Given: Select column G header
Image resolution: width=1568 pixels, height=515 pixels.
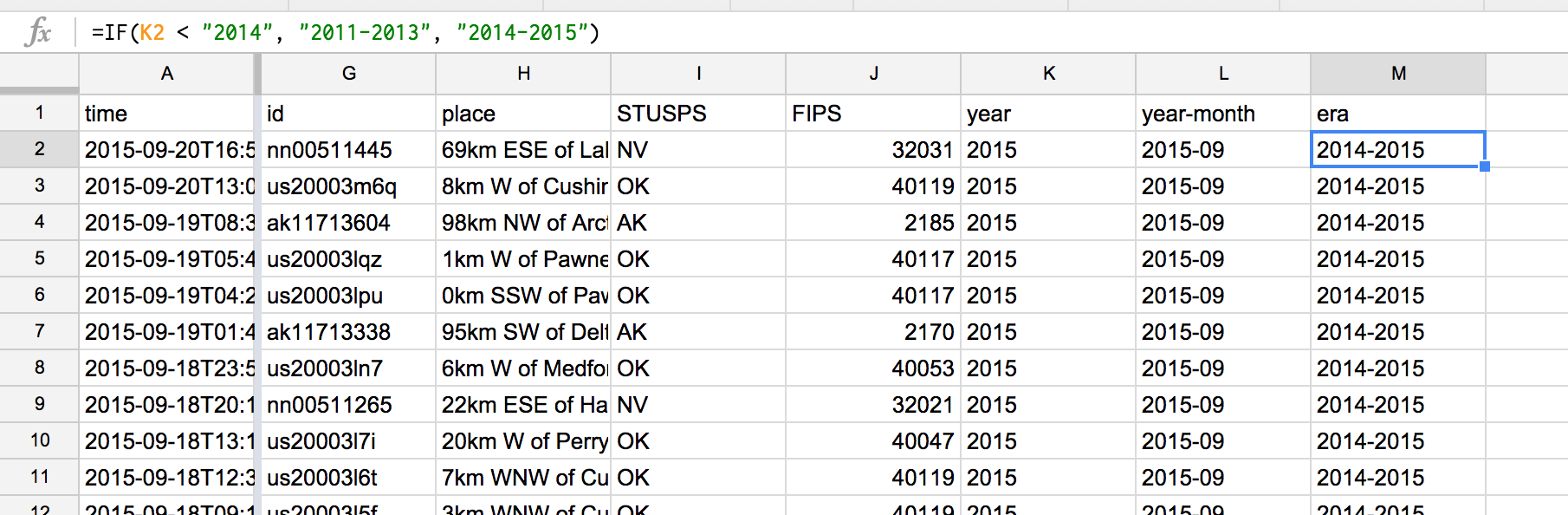Looking at the screenshot, I should click(349, 74).
